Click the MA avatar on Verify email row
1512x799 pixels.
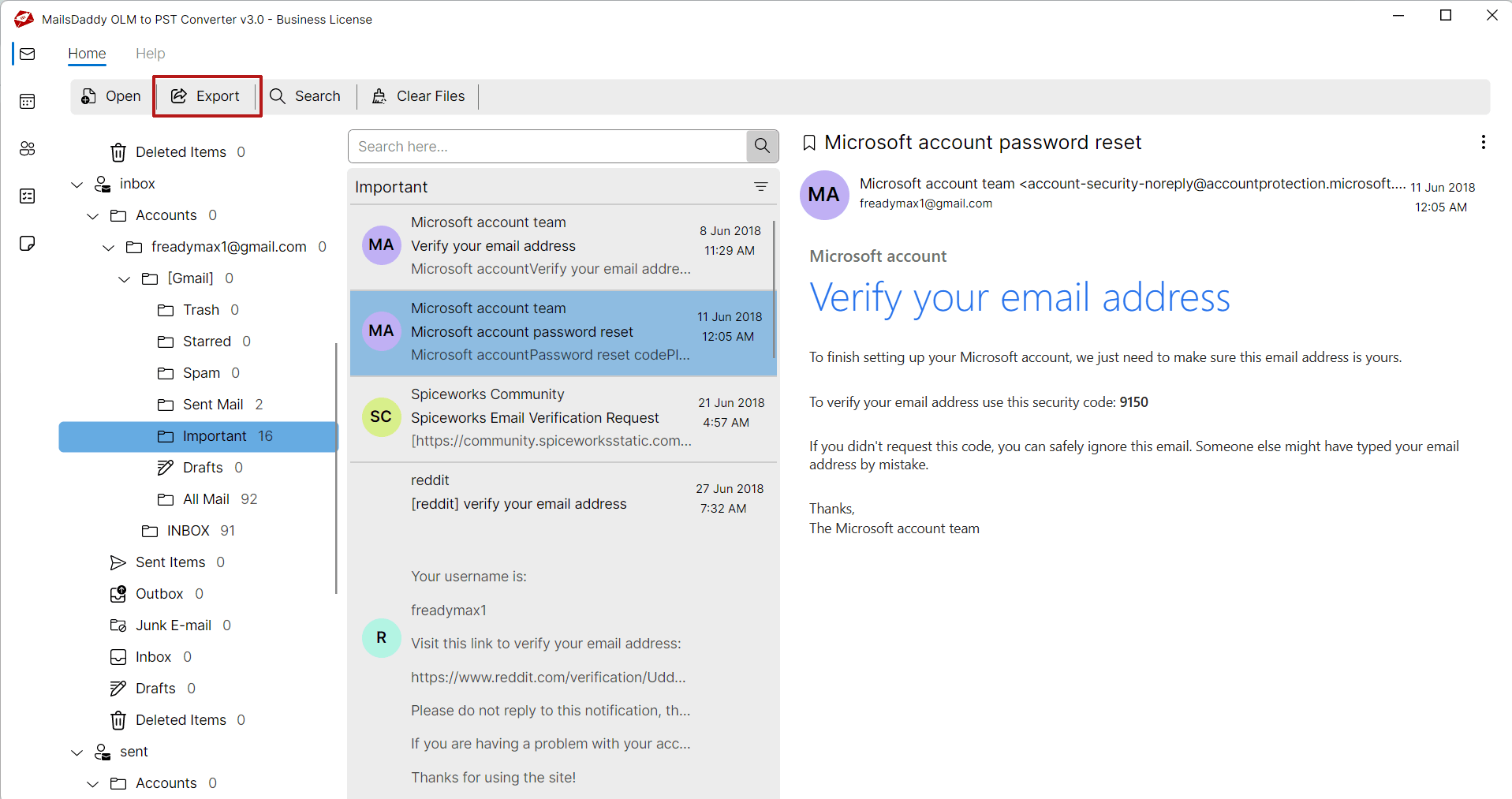pyautogui.click(x=381, y=245)
